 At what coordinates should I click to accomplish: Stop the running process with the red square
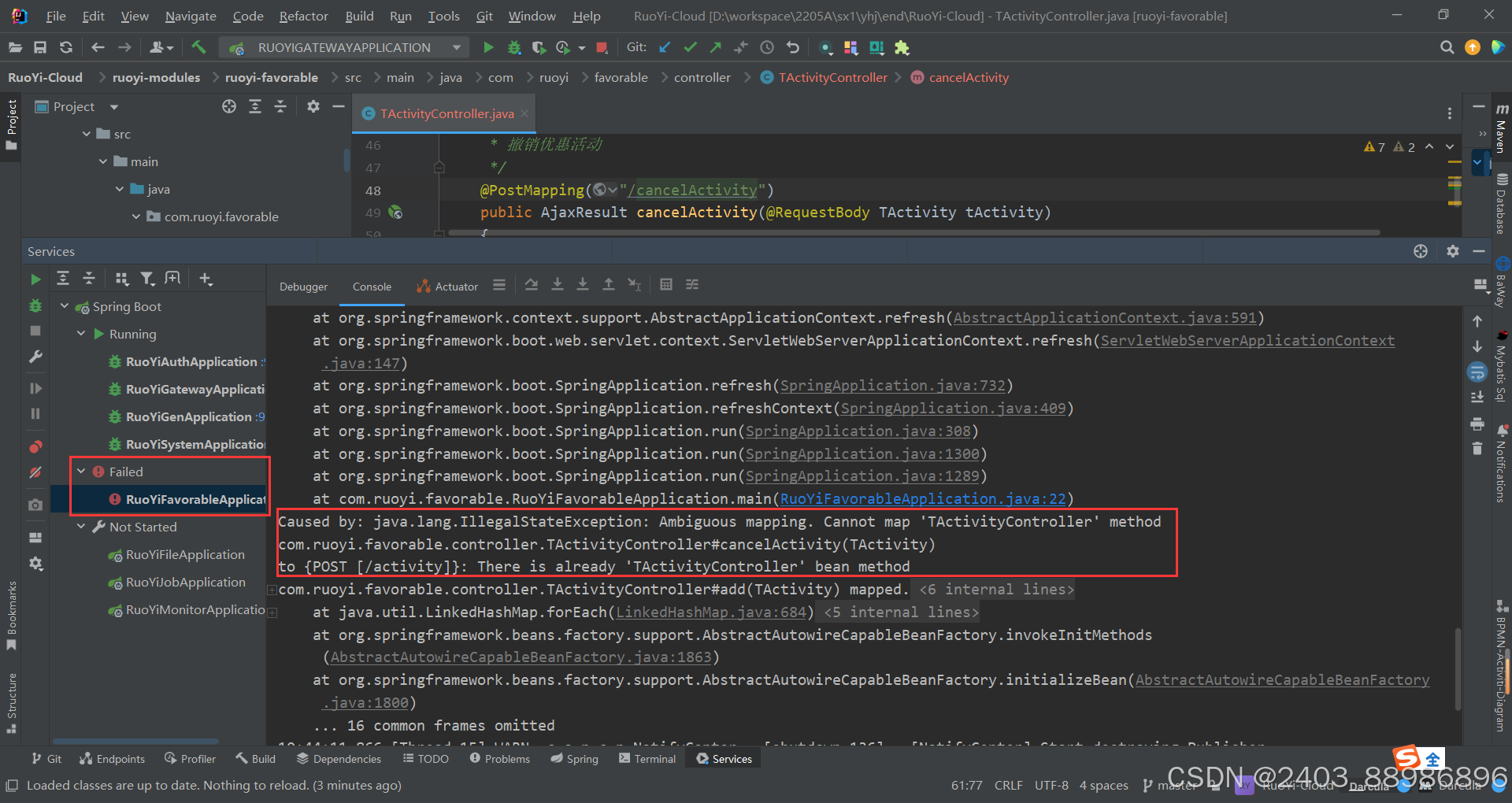tap(602, 47)
